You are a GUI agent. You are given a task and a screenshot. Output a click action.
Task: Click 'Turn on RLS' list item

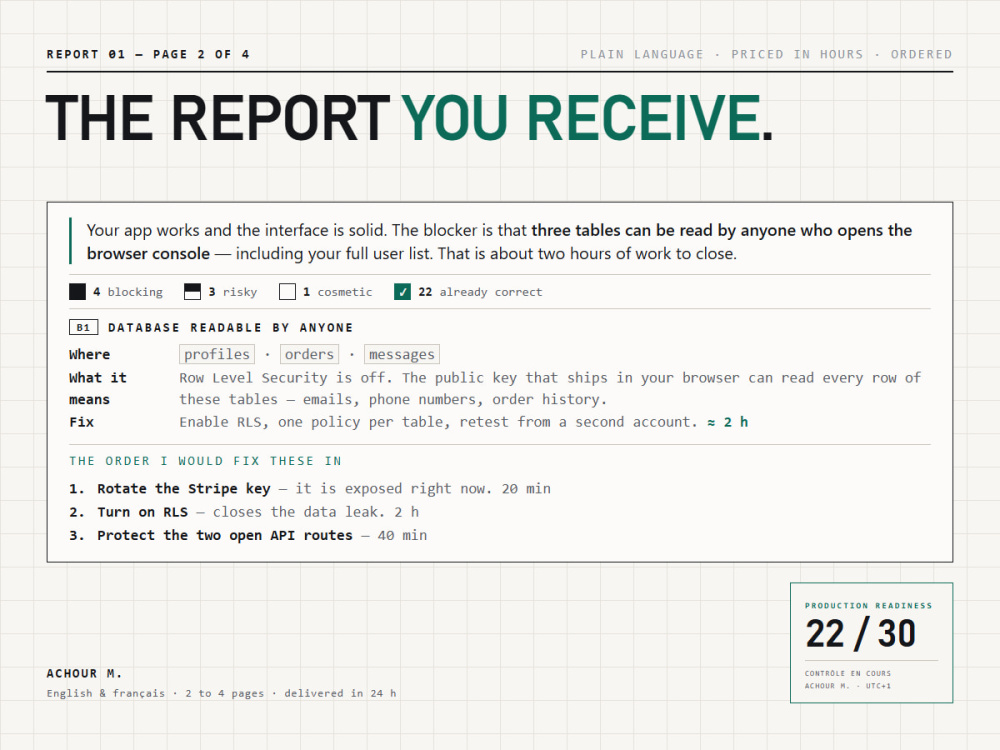click(x=142, y=512)
